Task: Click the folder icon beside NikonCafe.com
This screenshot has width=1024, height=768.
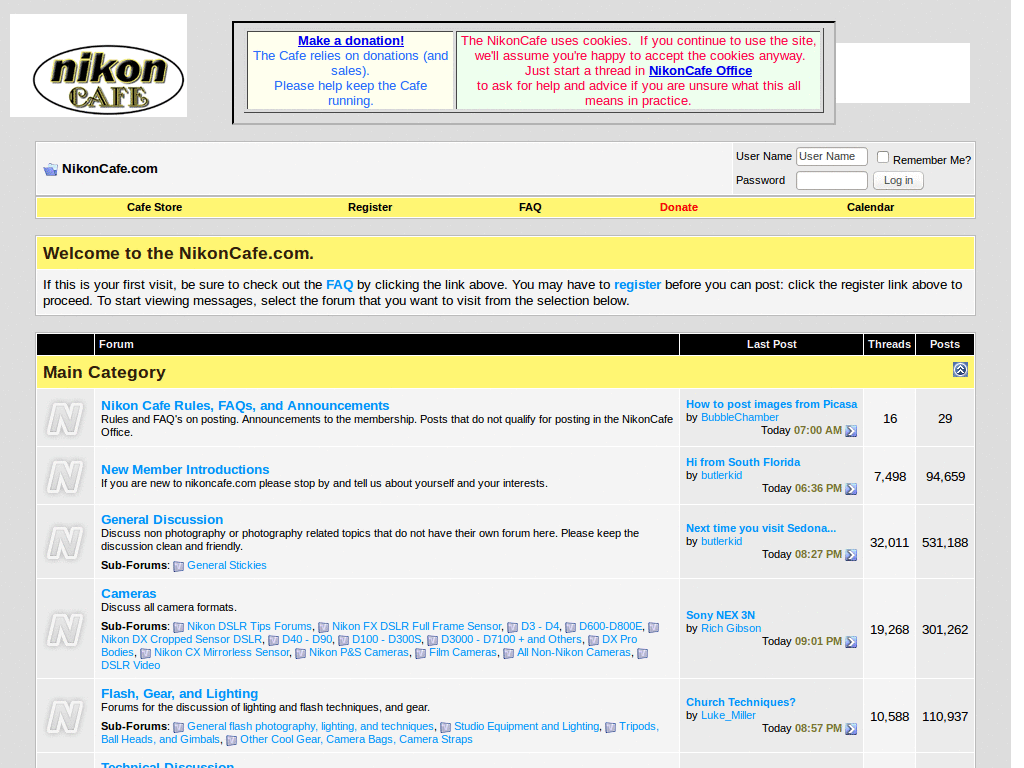Action: (50, 170)
